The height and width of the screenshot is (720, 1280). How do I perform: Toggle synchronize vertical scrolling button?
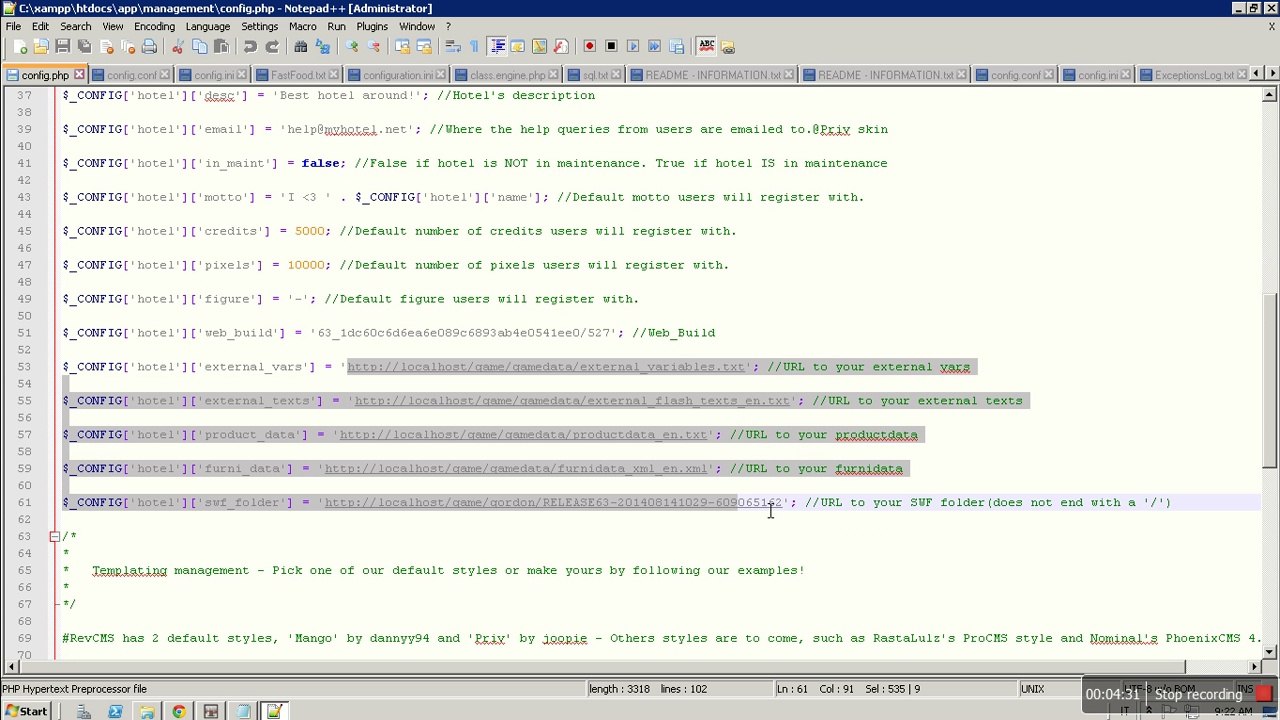(402, 46)
